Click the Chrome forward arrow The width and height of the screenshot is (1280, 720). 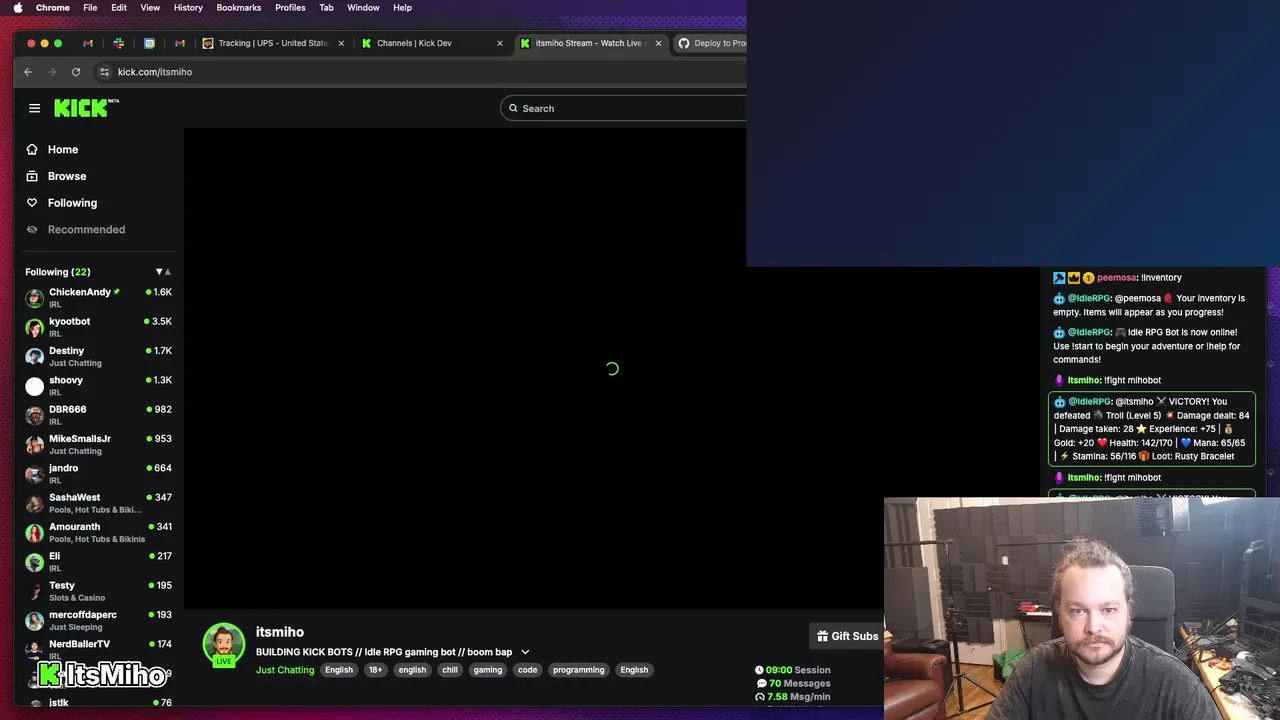pos(52,72)
